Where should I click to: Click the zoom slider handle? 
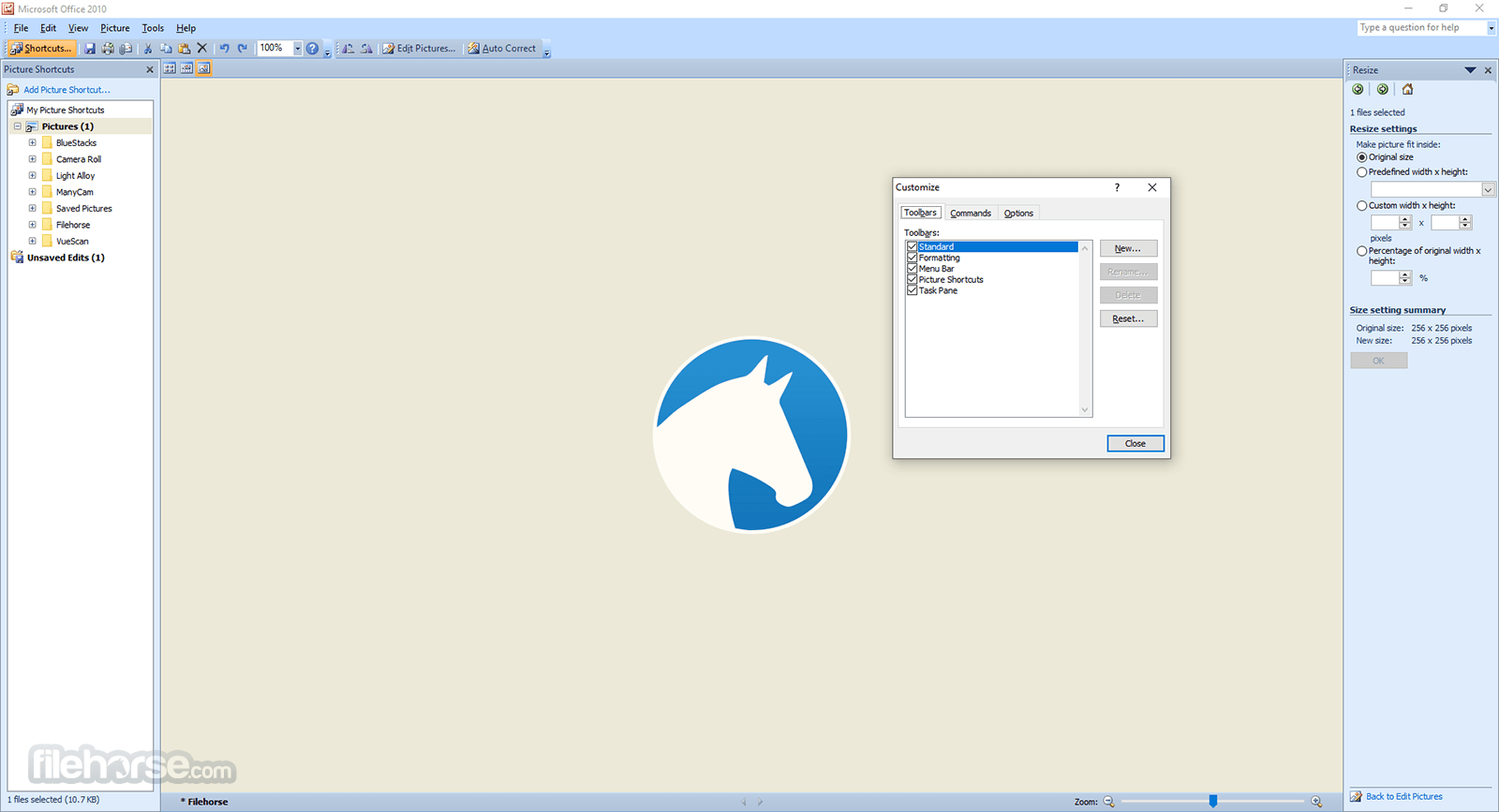coord(1212,802)
